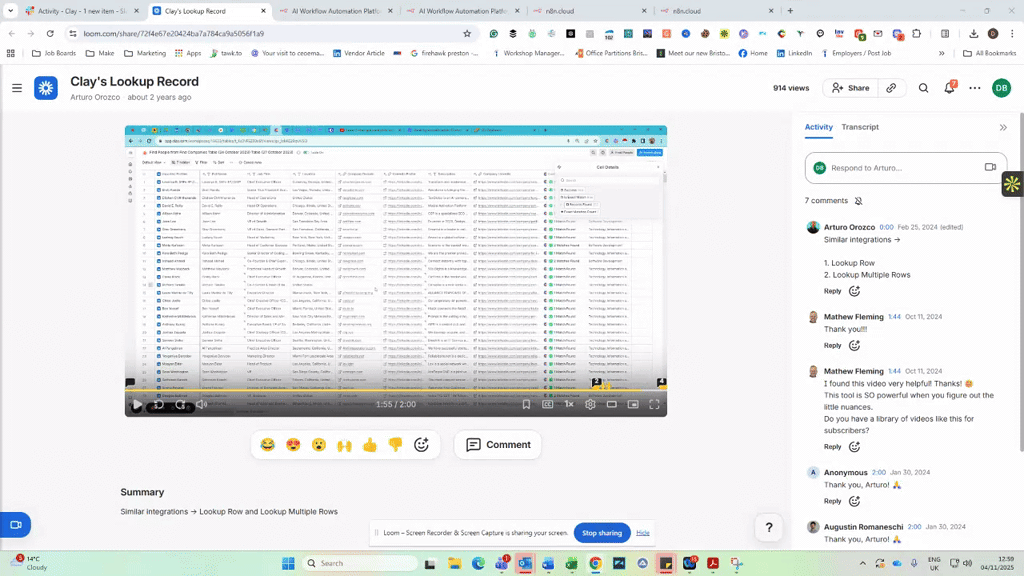Viewport: 1024px width, 576px height.
Task: Toggle closed captions on the video
Action: 547,404
